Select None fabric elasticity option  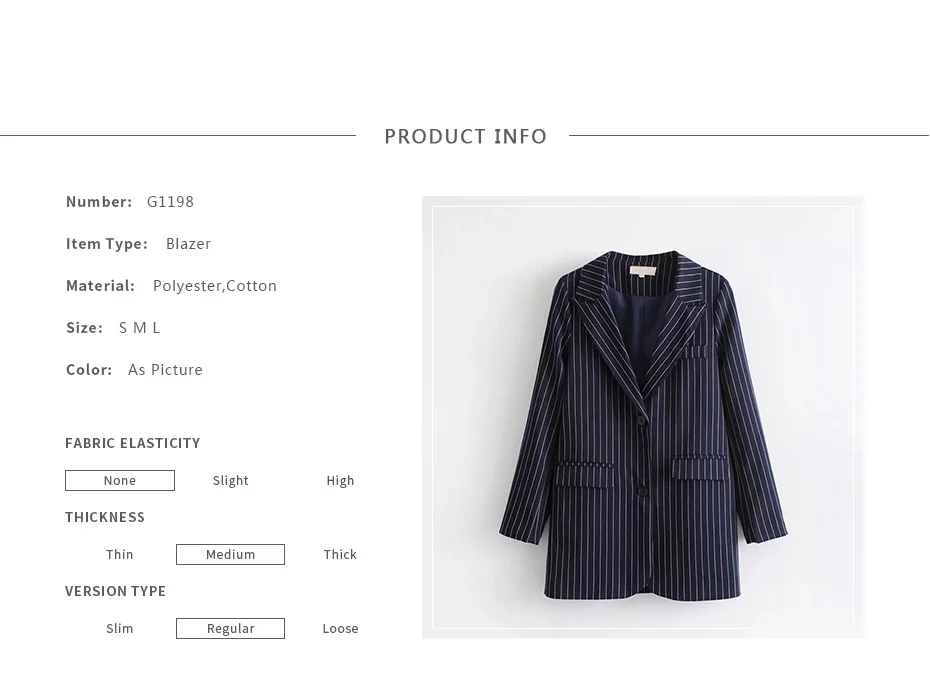(x=120, y=480)
